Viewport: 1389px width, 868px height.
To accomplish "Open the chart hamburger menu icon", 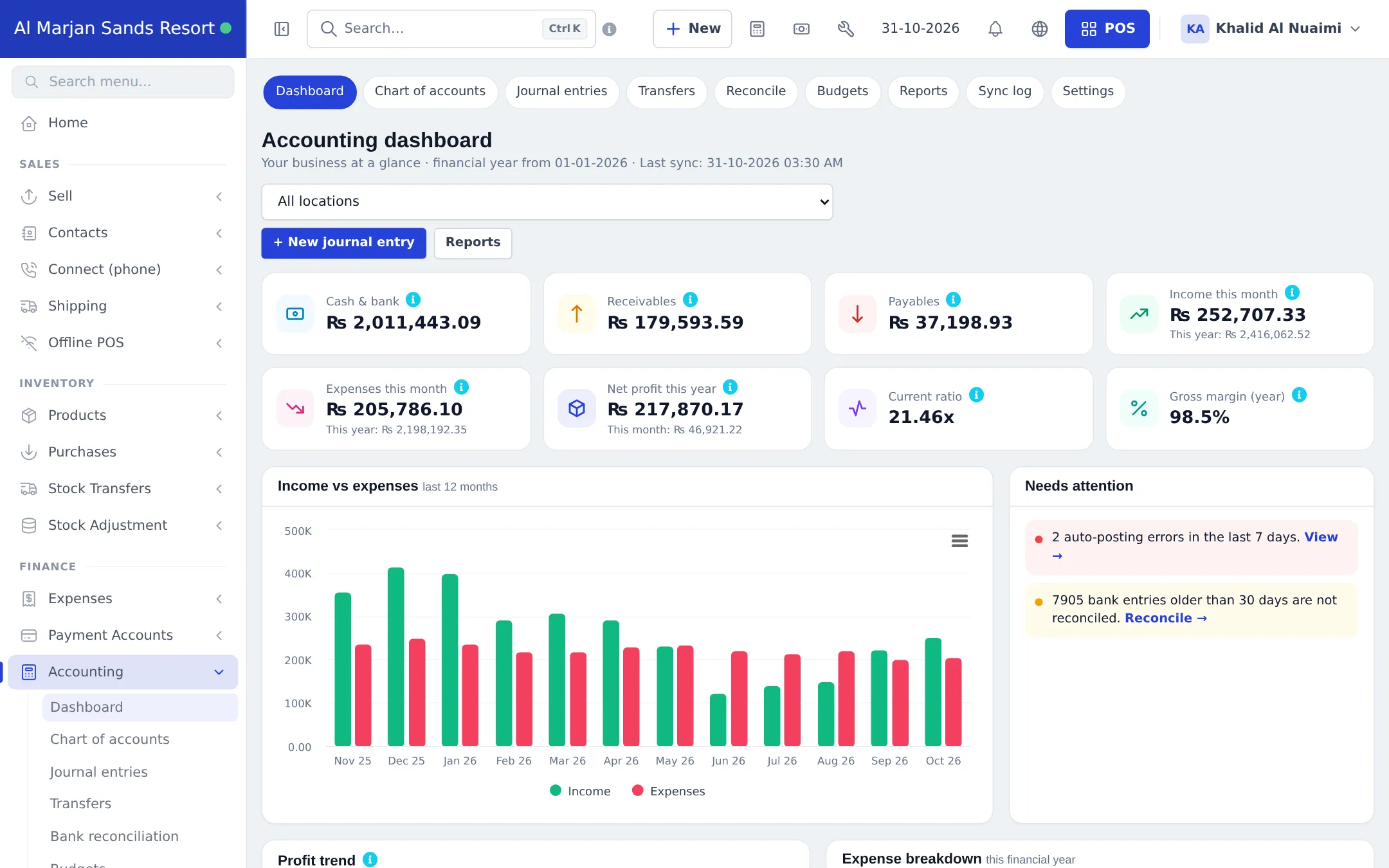I will point(959,541).
